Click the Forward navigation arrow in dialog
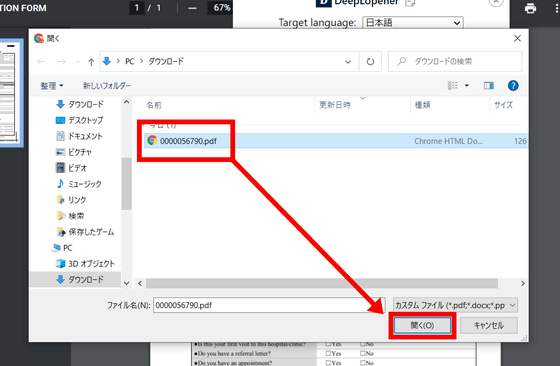Screen dimensions: 560x366 [61, 62]
